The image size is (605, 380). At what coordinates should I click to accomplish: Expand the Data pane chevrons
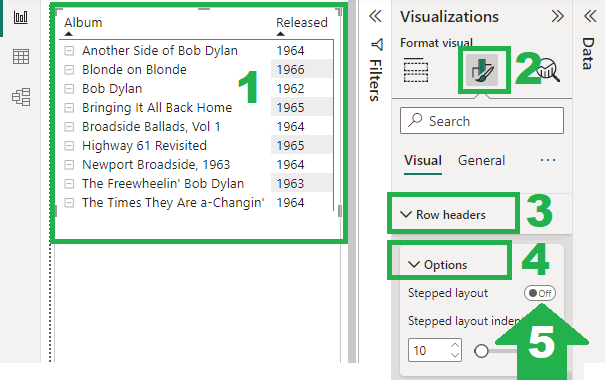[590, 16]
